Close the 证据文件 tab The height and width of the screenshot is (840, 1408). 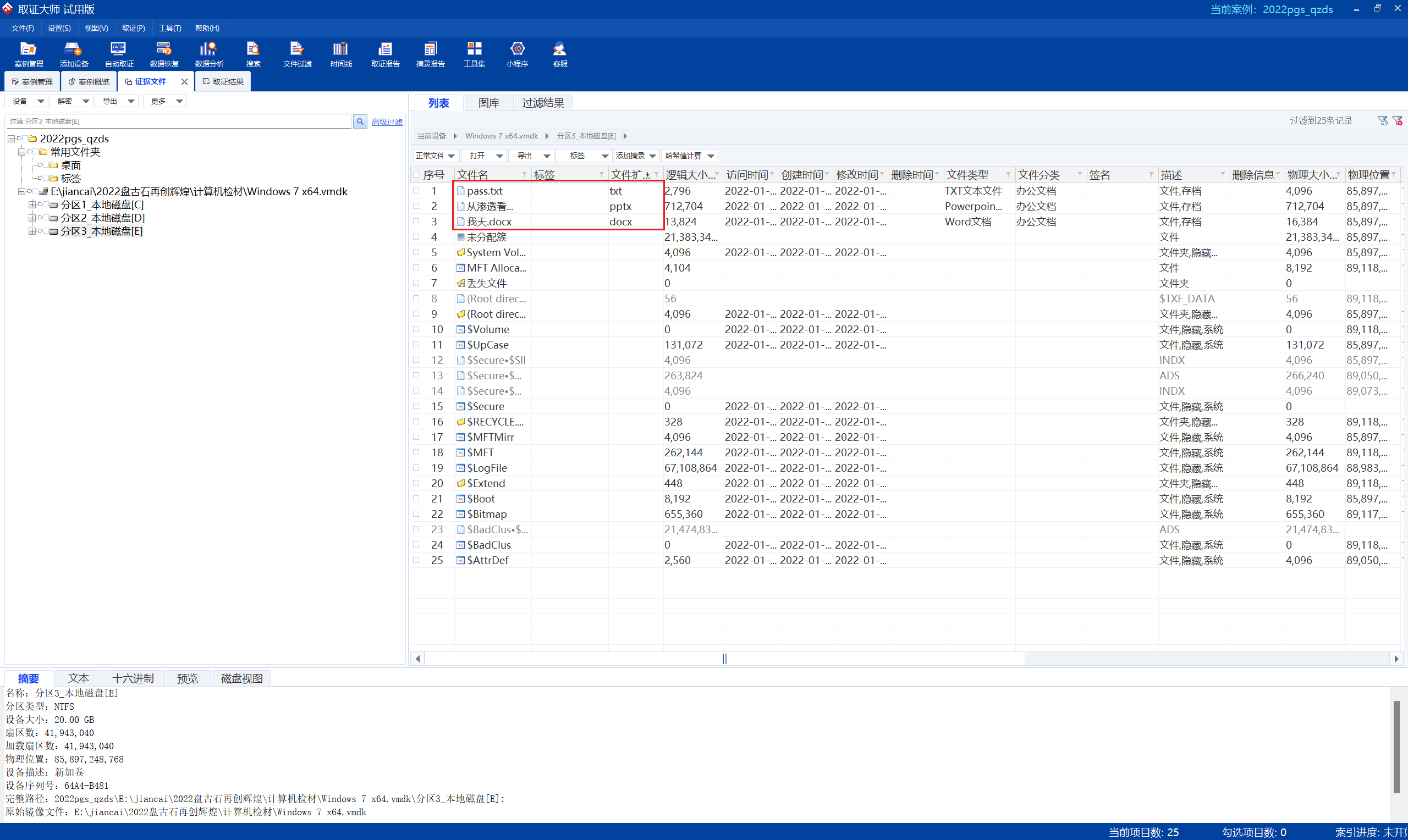(x=184, y=81)
